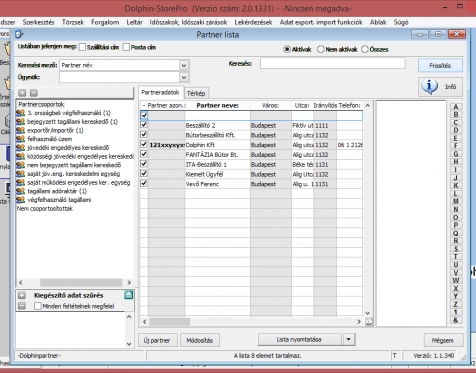This screenshot has height=373, width=476.
Task: Click the Partner lista window title icon
Action: 20,34
